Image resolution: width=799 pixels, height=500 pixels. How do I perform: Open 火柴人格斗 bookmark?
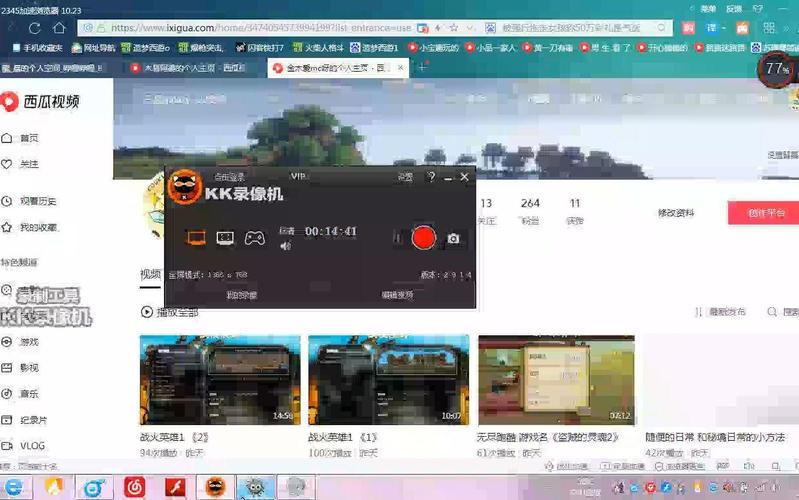pos(318,48)
